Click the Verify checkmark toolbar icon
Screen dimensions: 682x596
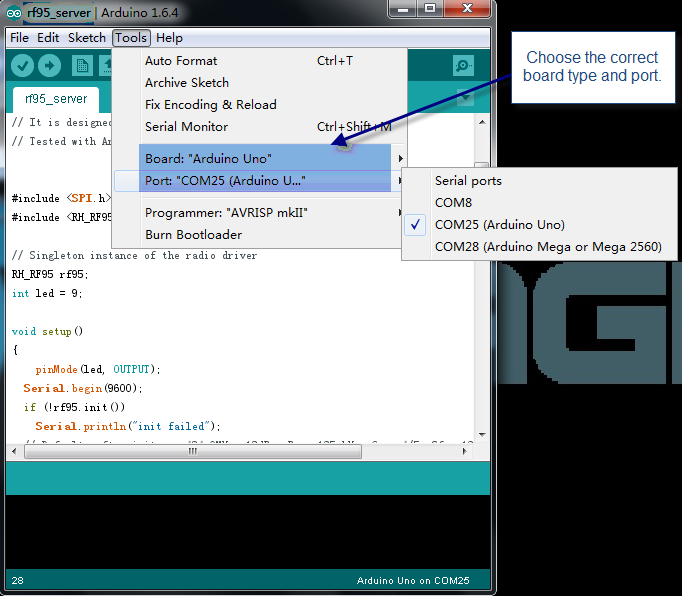(23, 66)
